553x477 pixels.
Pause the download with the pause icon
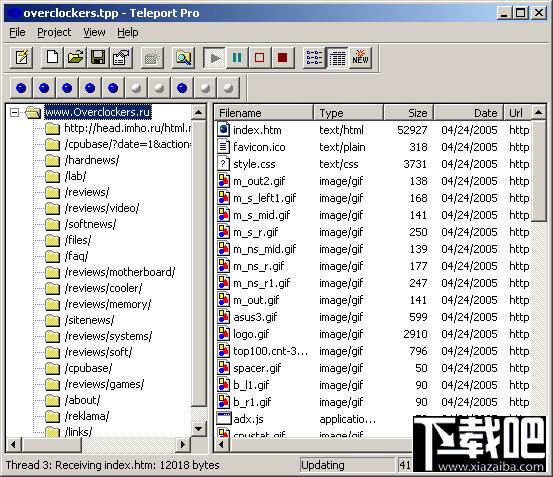point(237,57)
